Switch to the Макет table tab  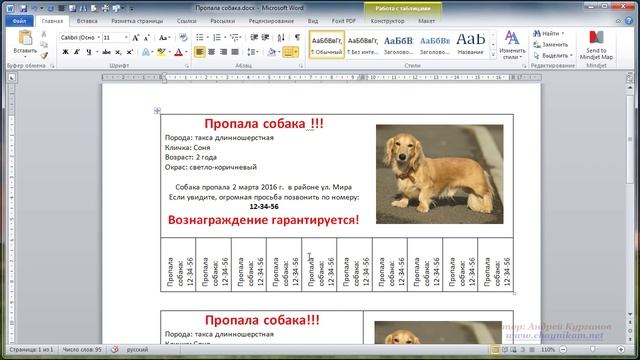[x=426, y=21]
